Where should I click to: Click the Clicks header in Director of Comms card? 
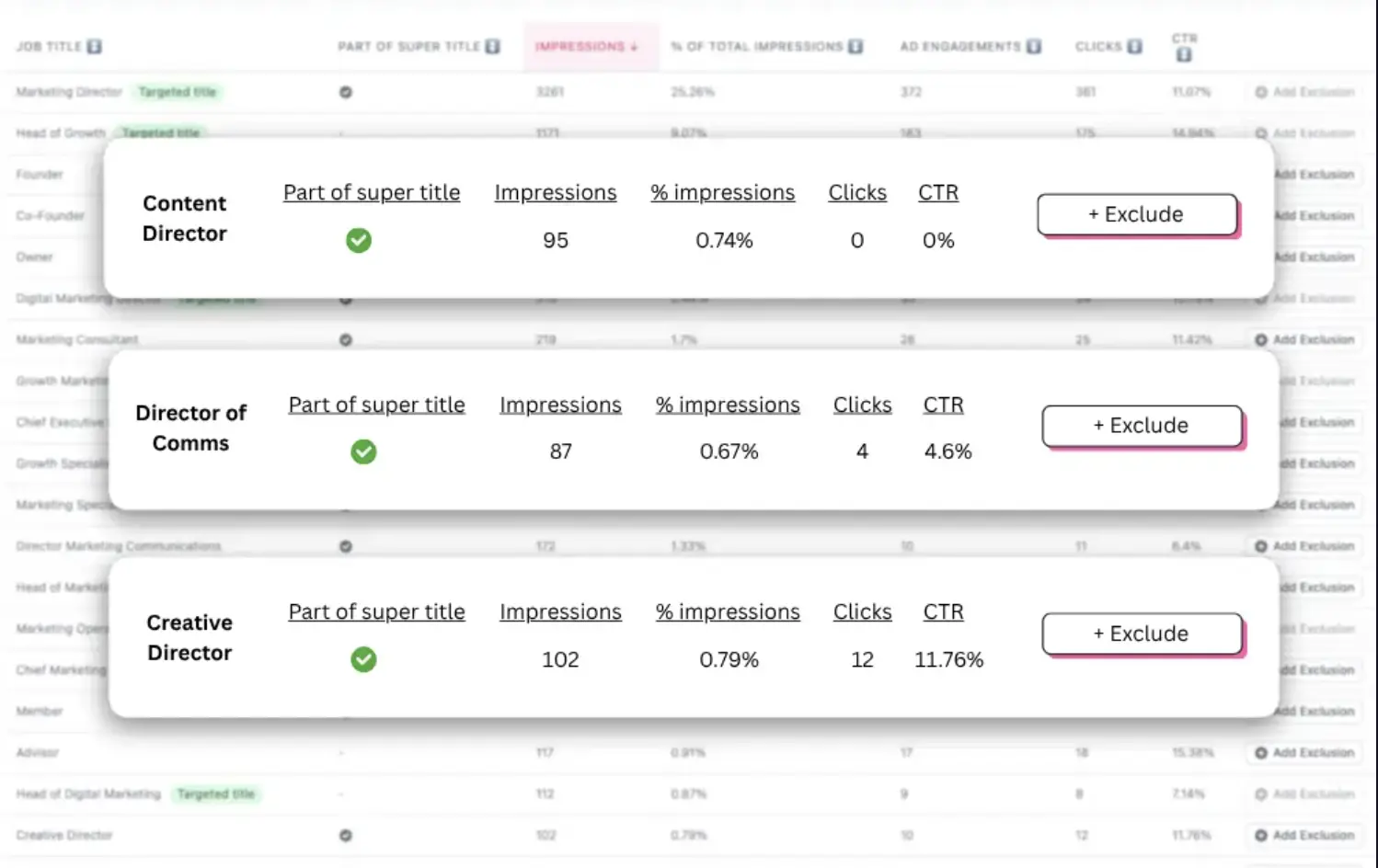point(862,405)
